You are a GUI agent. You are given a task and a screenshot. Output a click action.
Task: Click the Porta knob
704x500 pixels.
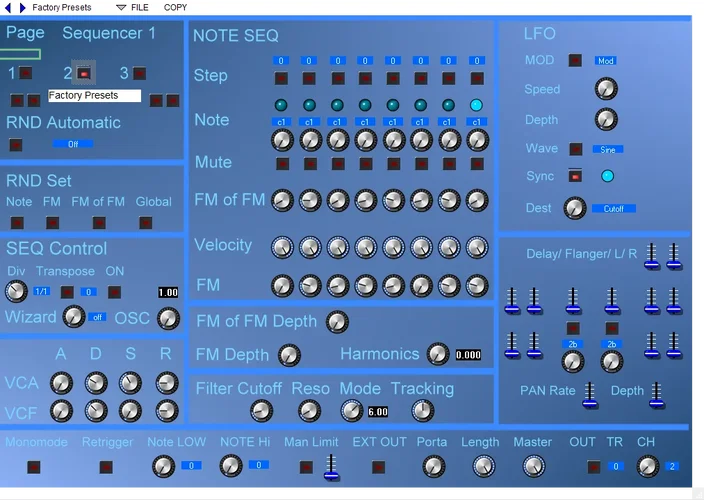pos(433,465)
